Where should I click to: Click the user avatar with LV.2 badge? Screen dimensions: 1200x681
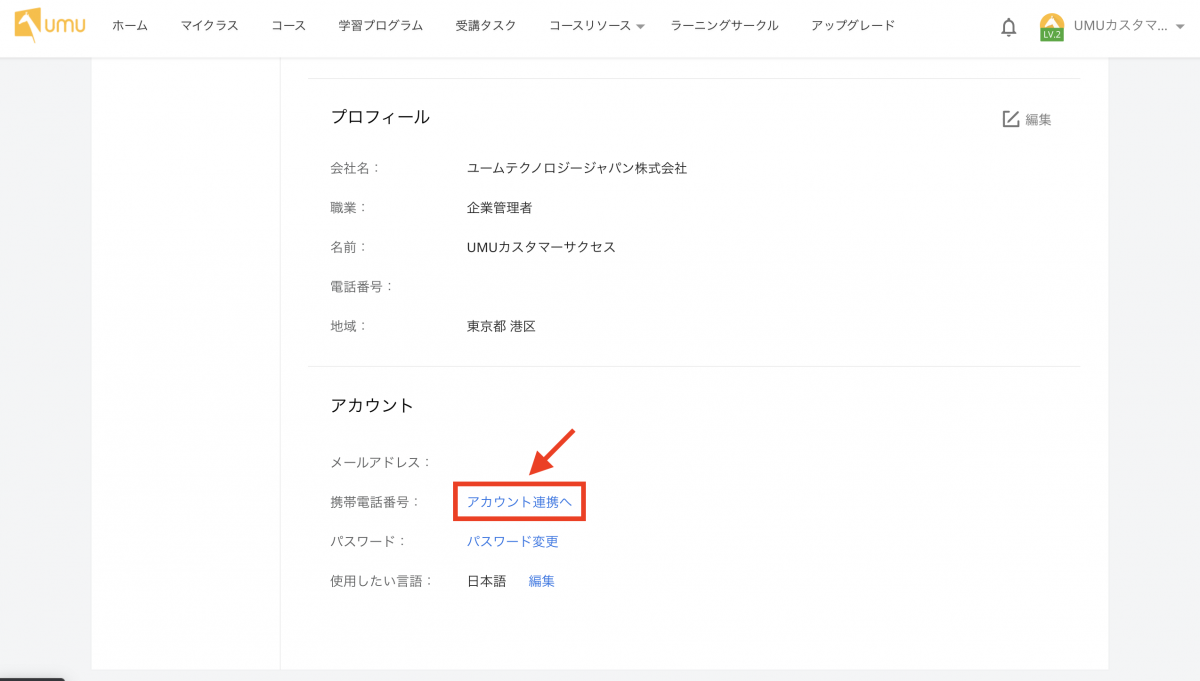click(x=1051, y=27)
